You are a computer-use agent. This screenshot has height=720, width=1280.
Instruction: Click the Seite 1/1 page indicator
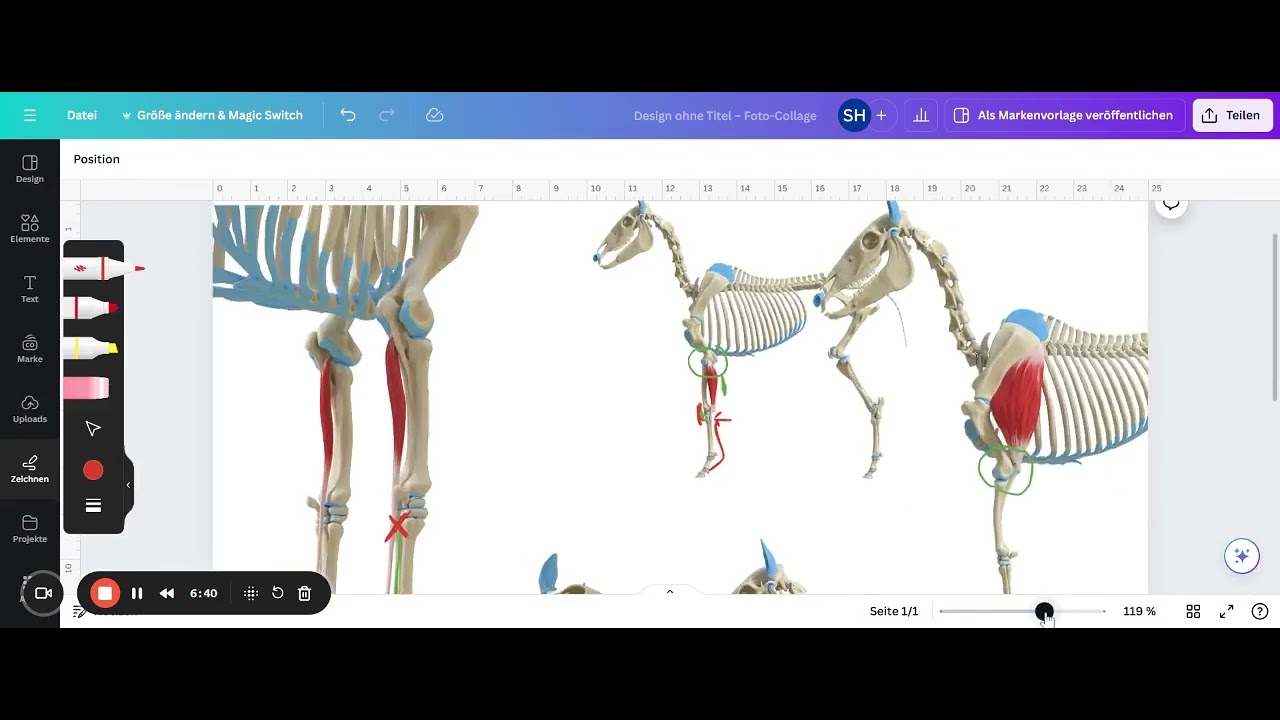[894, 611]
